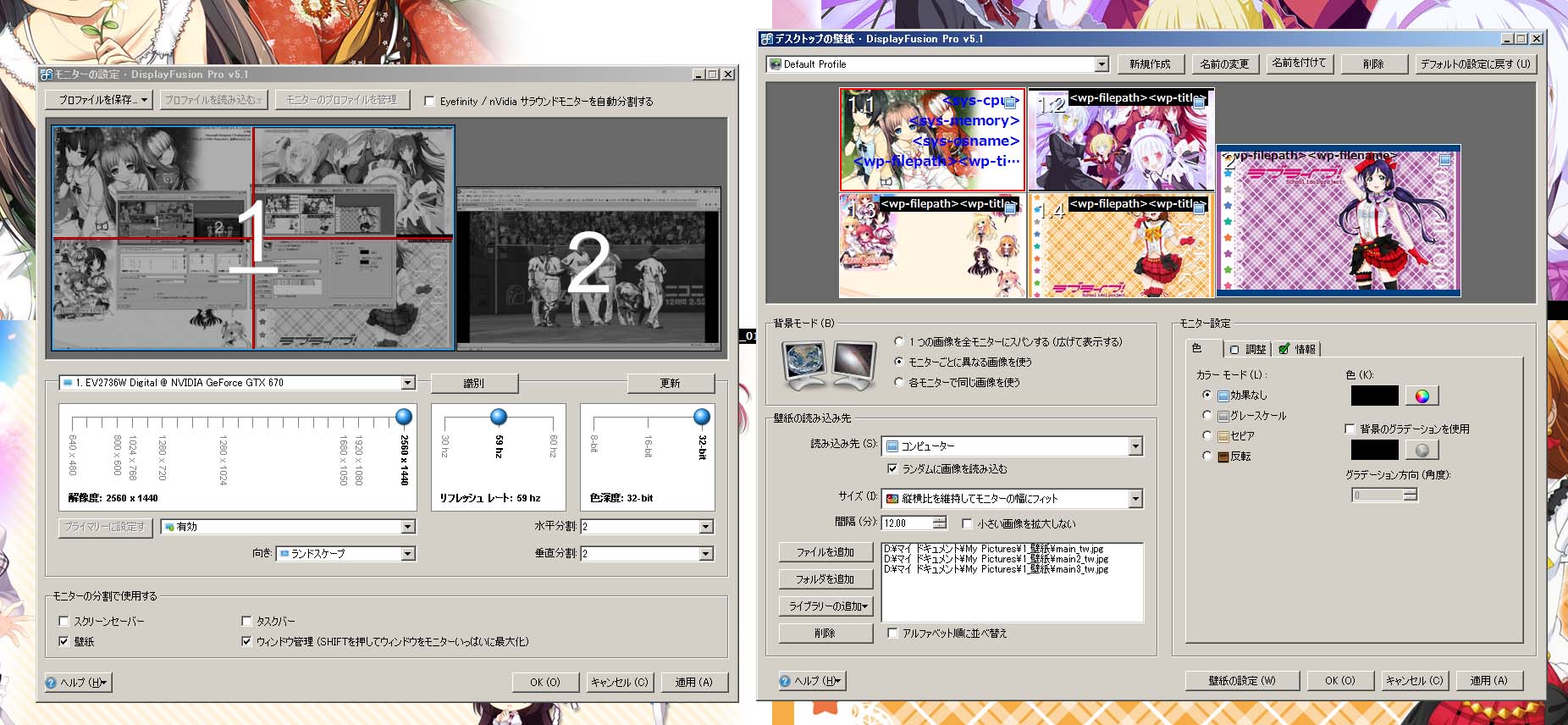Switch to the 情報 tab
Screen dimensions: 1568x725
(1297, 349)
